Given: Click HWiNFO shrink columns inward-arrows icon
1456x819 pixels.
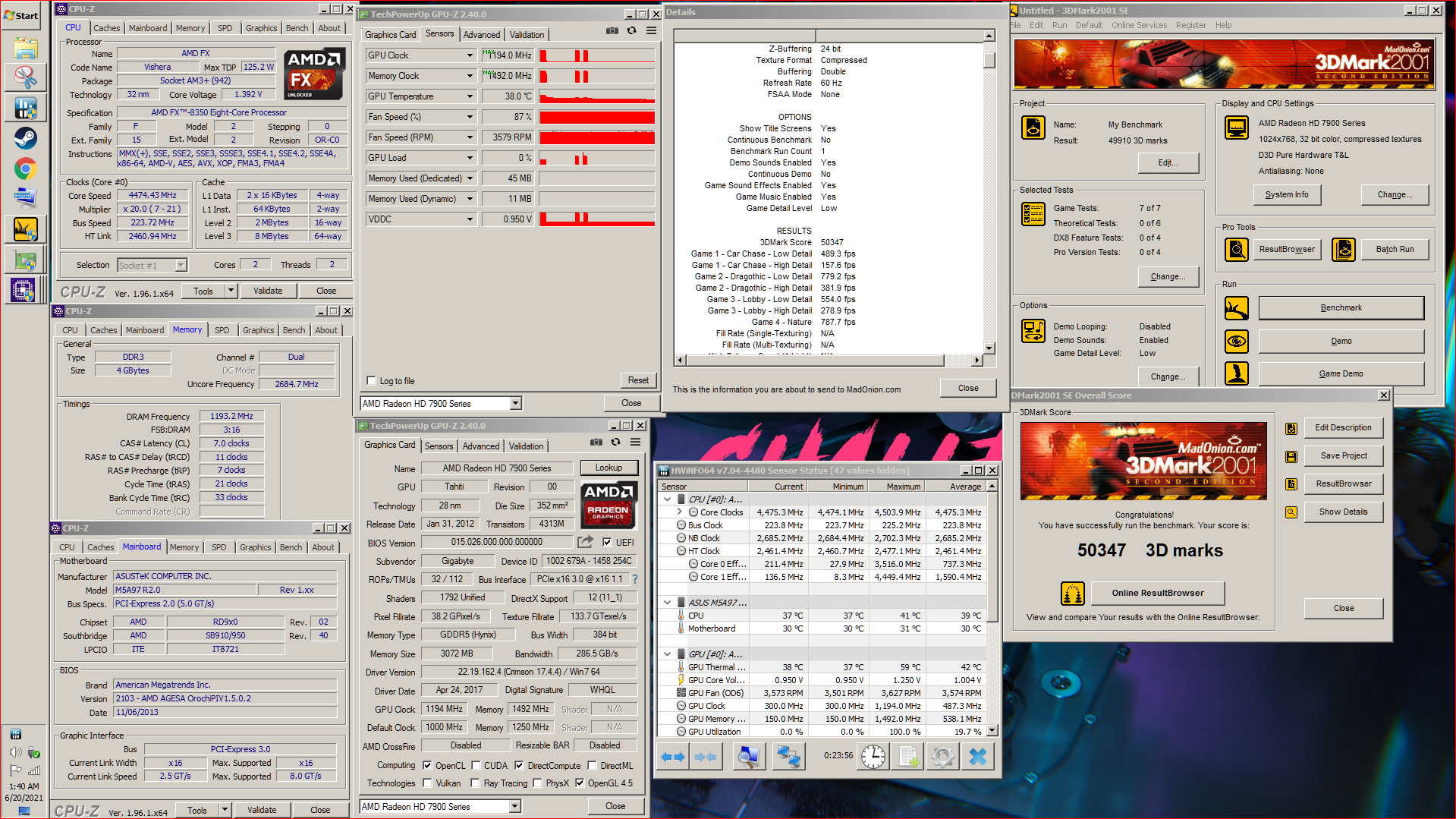Looking at the screenshot, I should pyautogui.click(x=705, y=757).
